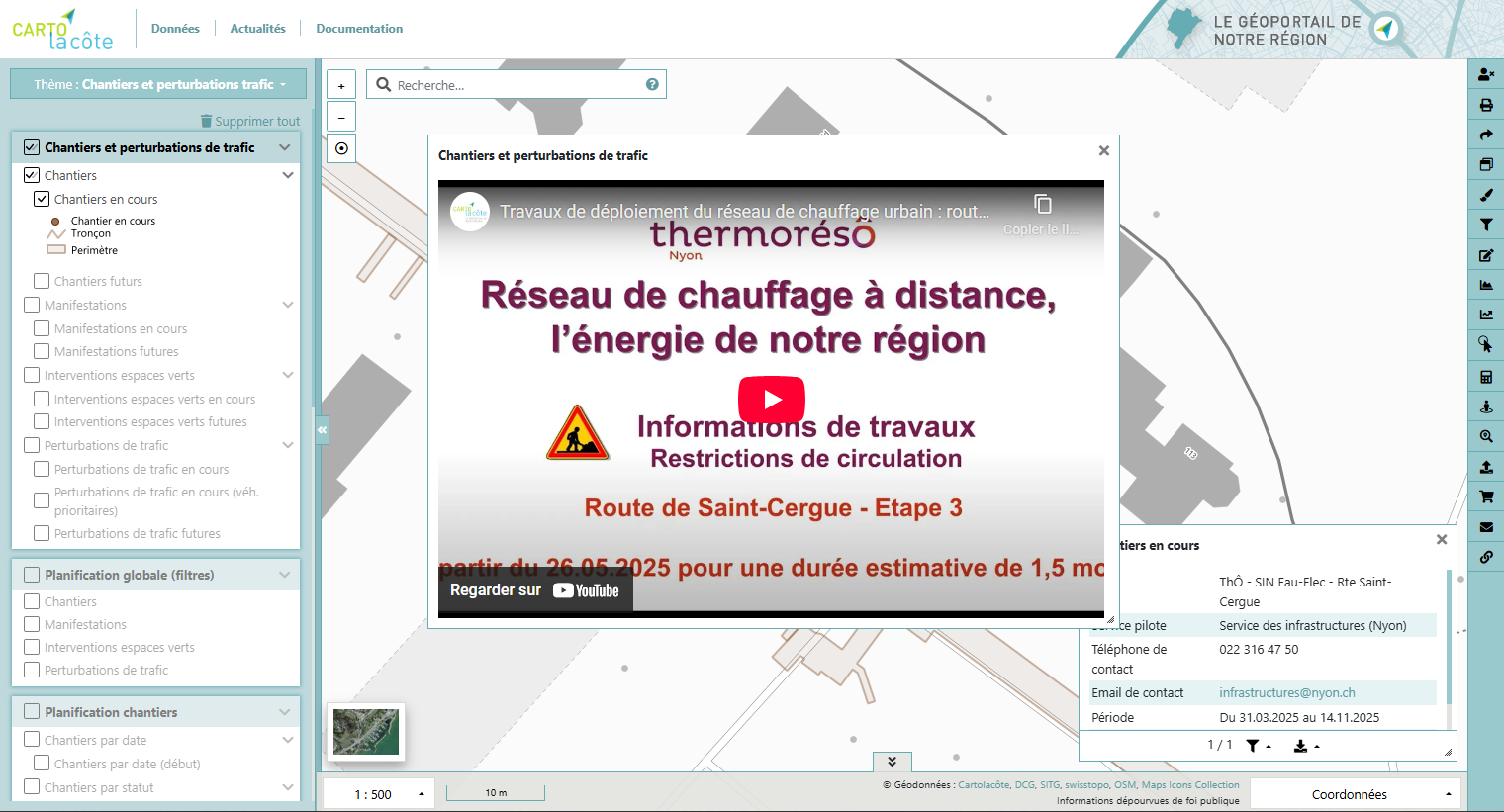Click the Recherche search field

pos(517,85)
